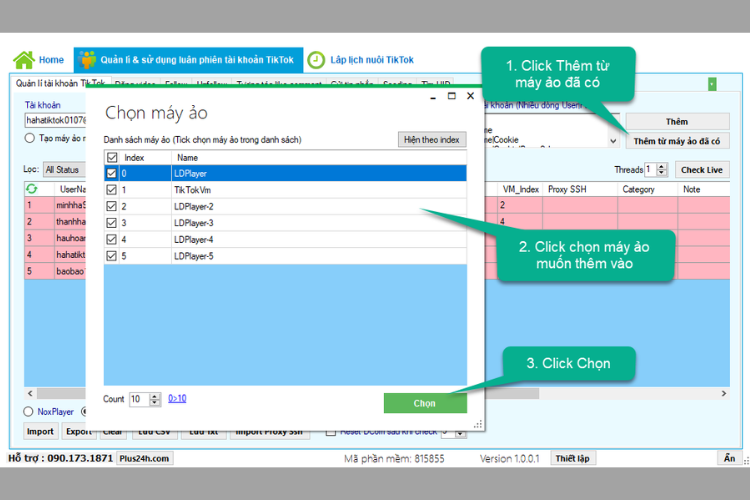Click the Count number field
The image size is (750, 500).
(140, 399)
